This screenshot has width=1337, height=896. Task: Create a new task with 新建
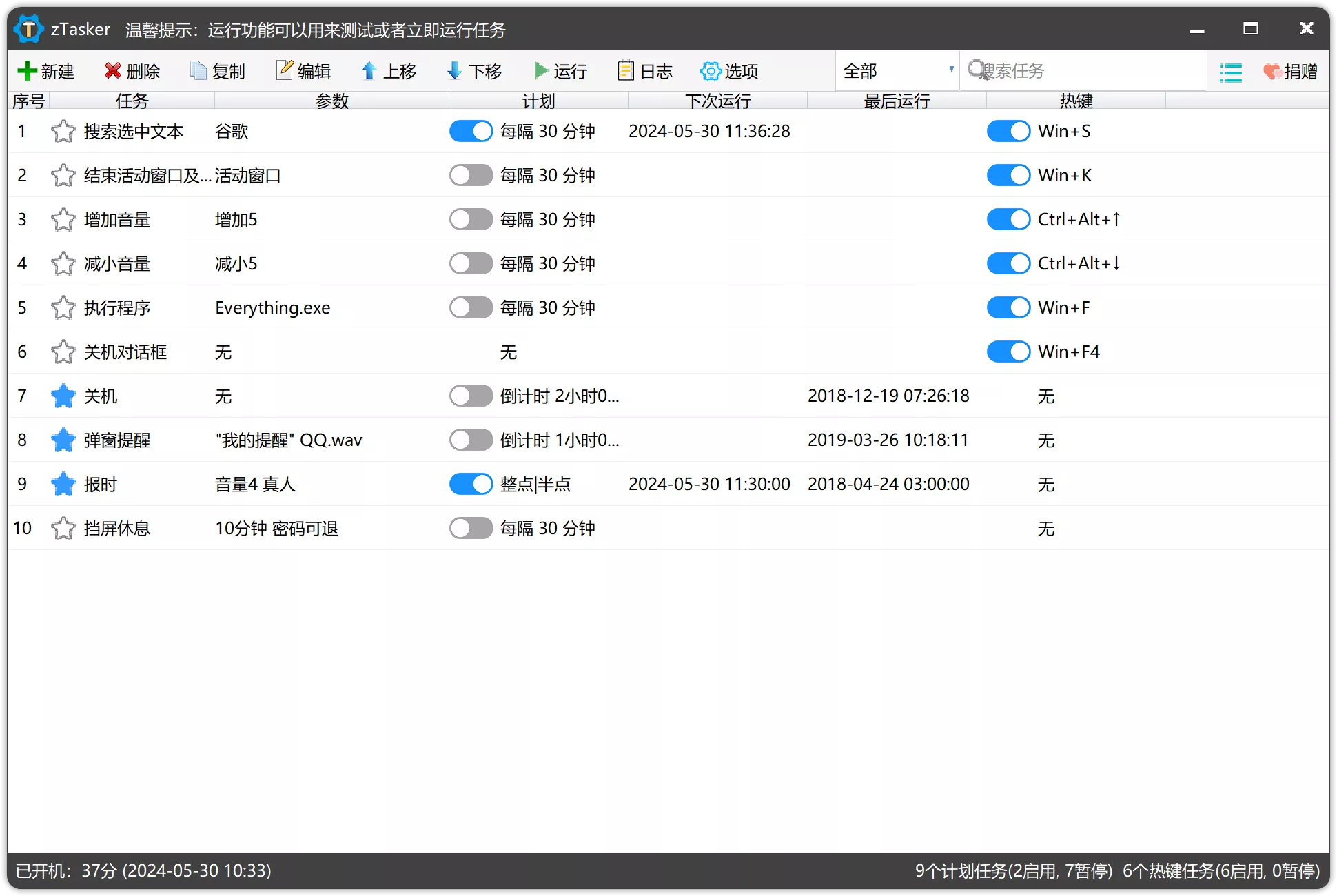[44, 71]
